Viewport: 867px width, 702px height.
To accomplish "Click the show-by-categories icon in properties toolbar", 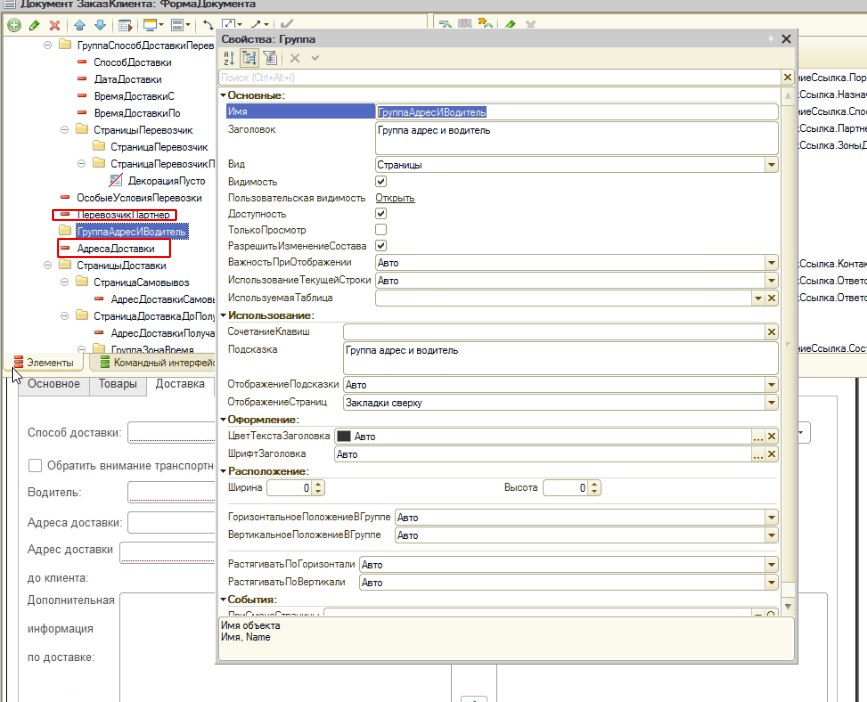I will [x=248, y=59].
